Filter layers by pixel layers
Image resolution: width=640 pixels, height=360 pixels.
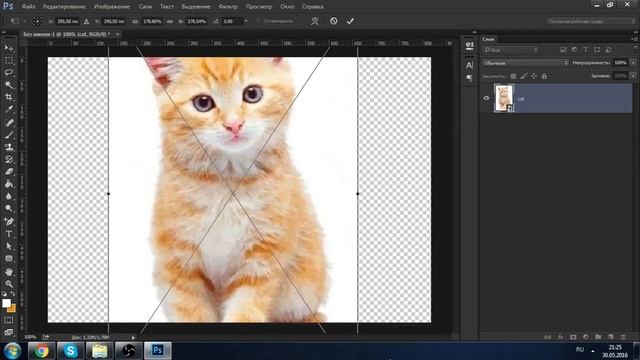coord(563,50)
